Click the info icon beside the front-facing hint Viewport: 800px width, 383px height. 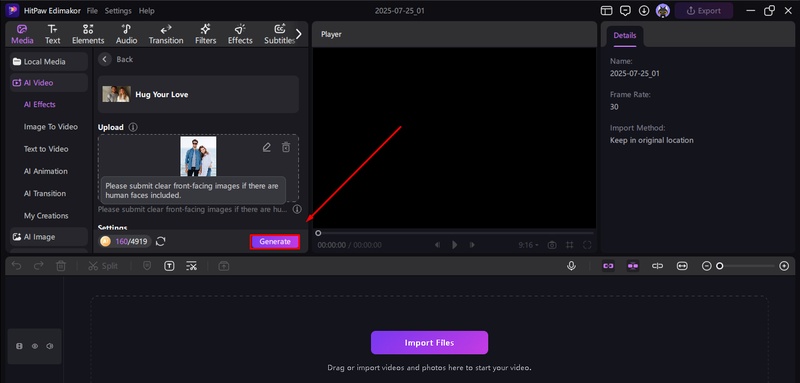[x=297, y=209]
